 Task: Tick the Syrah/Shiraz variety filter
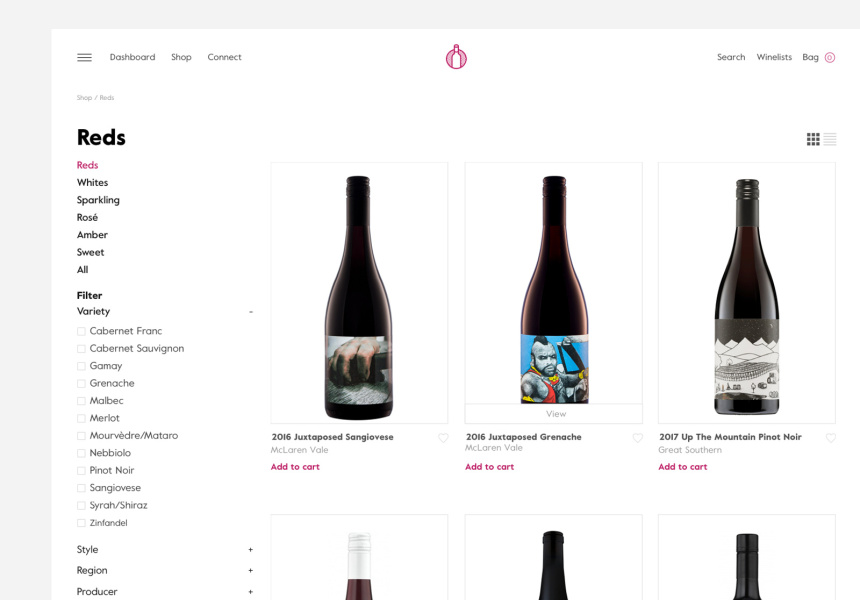[81, 506]
